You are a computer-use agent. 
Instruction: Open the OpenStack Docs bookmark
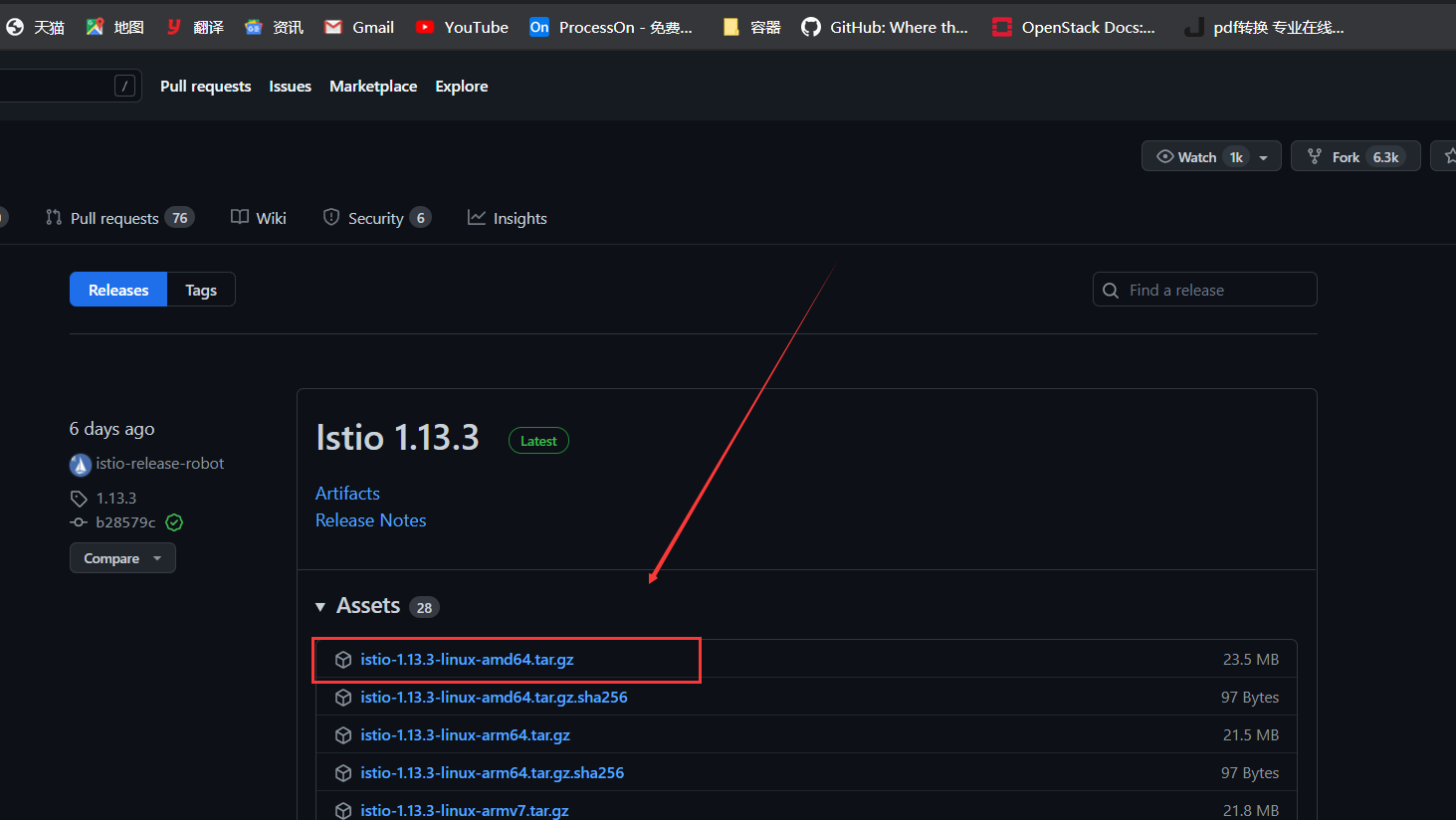1074,27
